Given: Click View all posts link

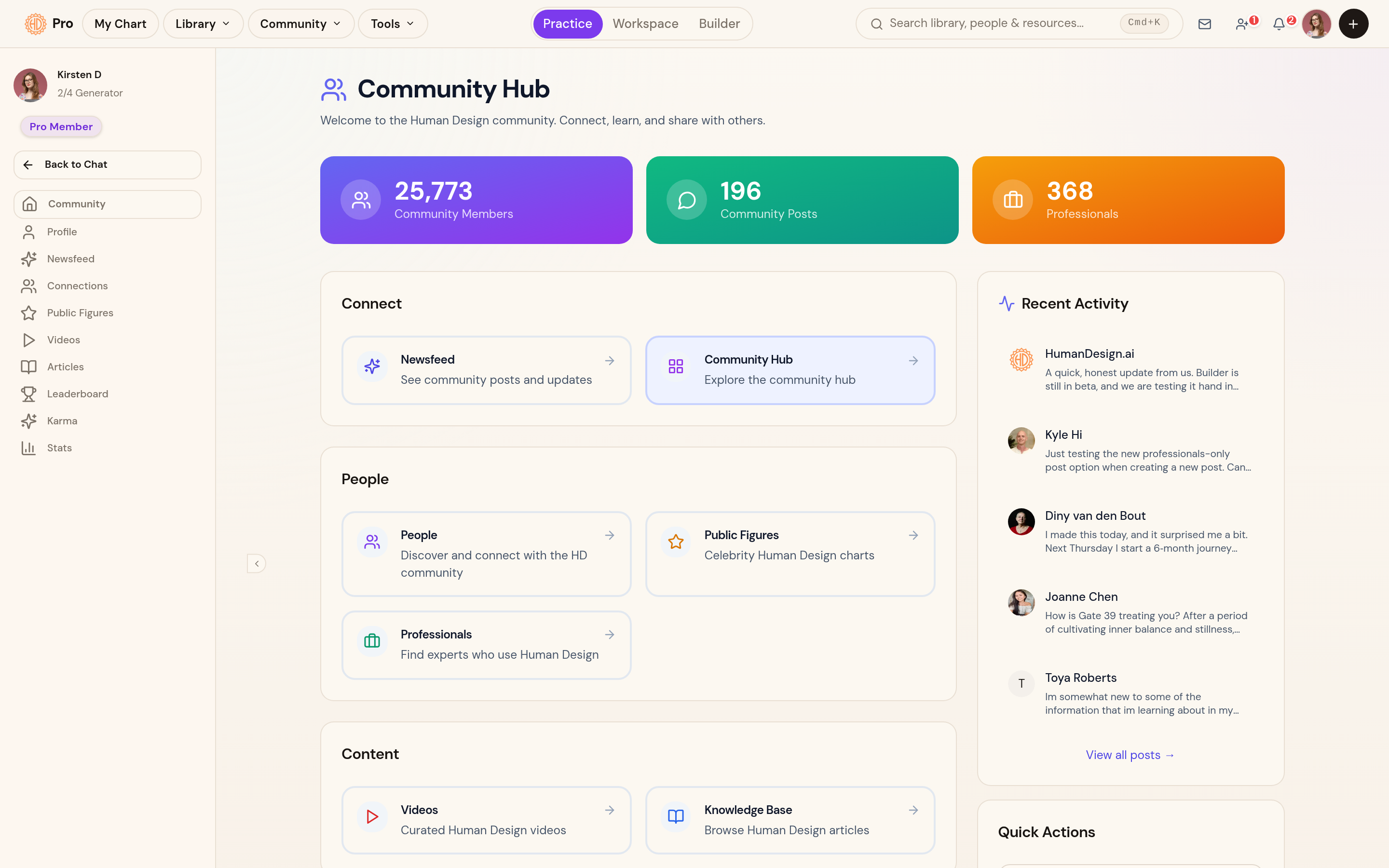Looking at the screenshot, I should tap(1130, 755).
